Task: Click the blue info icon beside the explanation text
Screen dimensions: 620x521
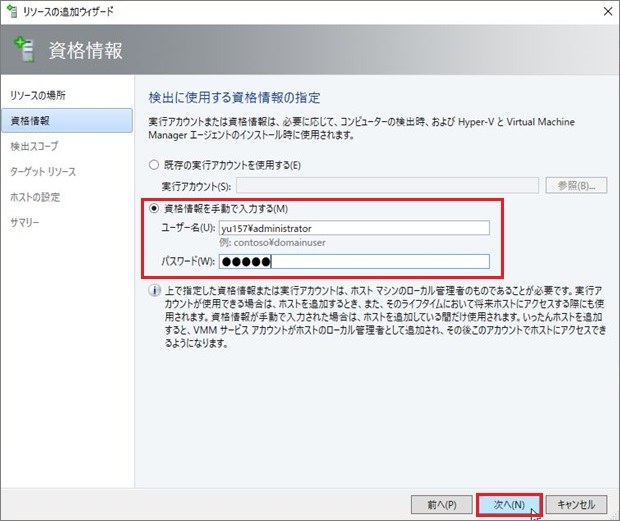Action: [153, 292]
